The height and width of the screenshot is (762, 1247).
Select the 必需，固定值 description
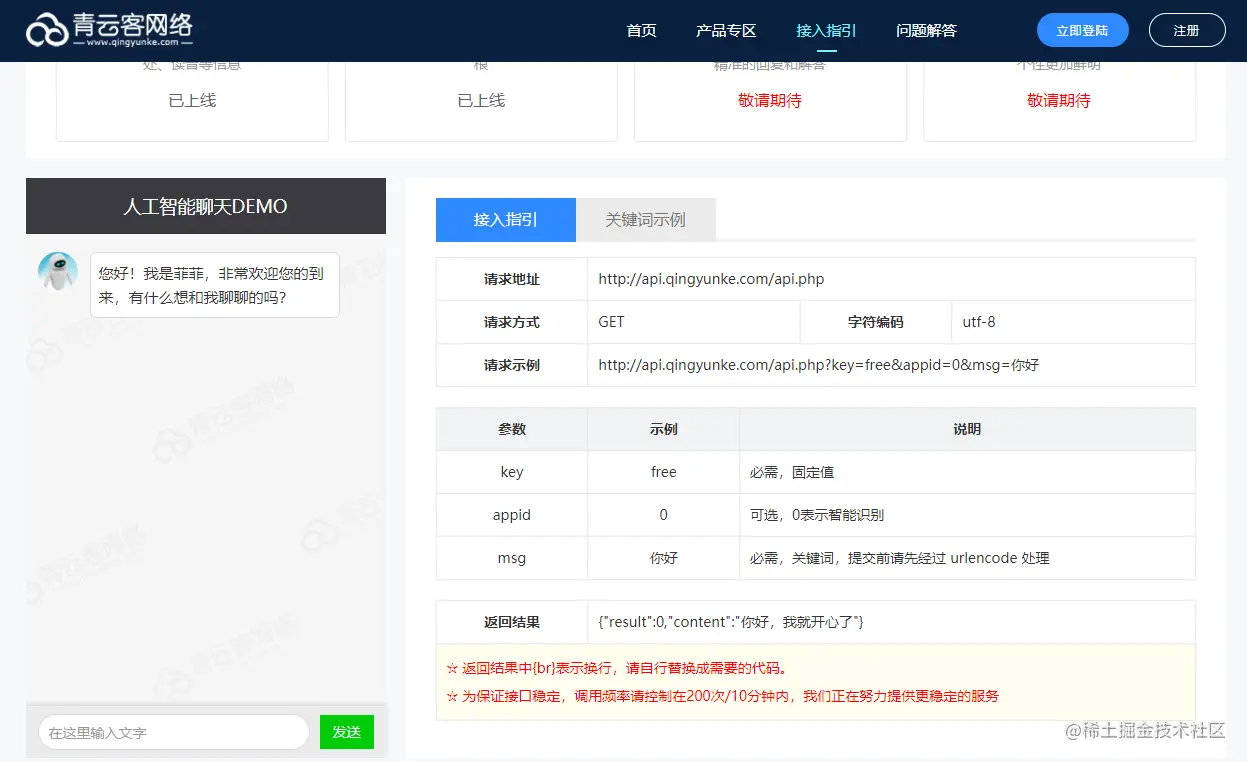tap(792, 472)
